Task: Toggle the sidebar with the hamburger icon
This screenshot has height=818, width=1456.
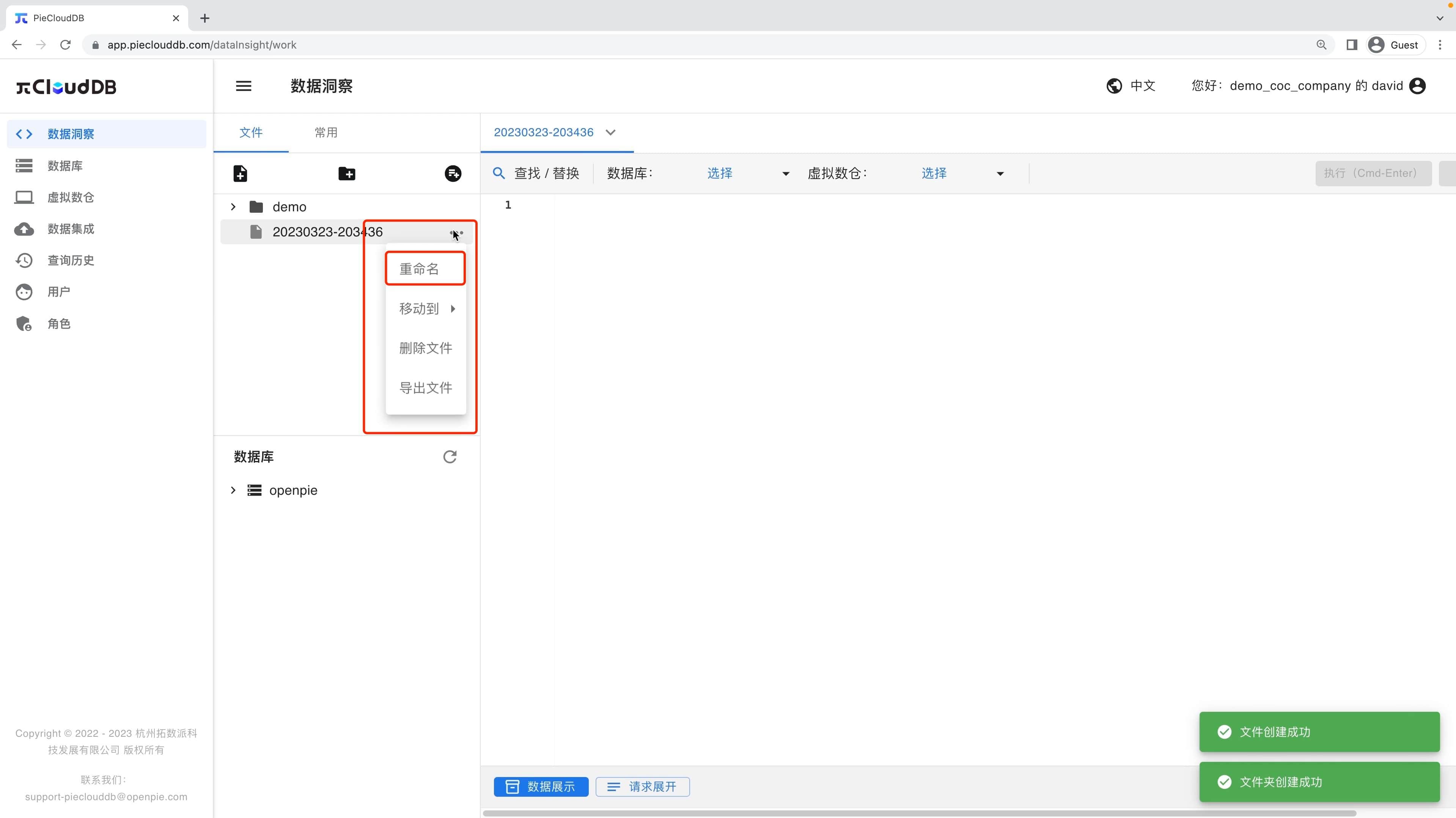Action: 244,85
